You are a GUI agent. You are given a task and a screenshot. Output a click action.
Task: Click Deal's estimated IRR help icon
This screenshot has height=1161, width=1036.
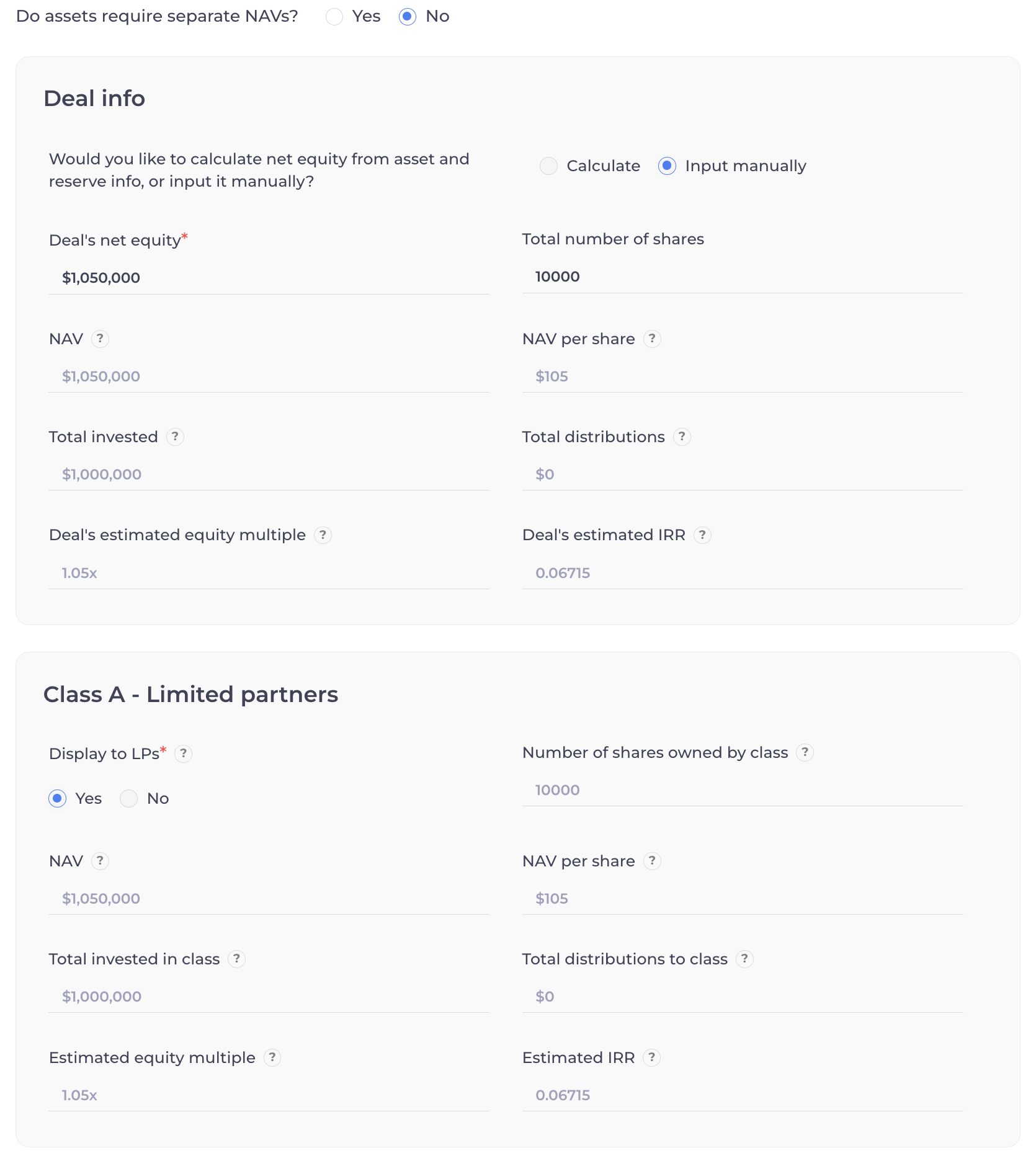click(x=702, y=535)
